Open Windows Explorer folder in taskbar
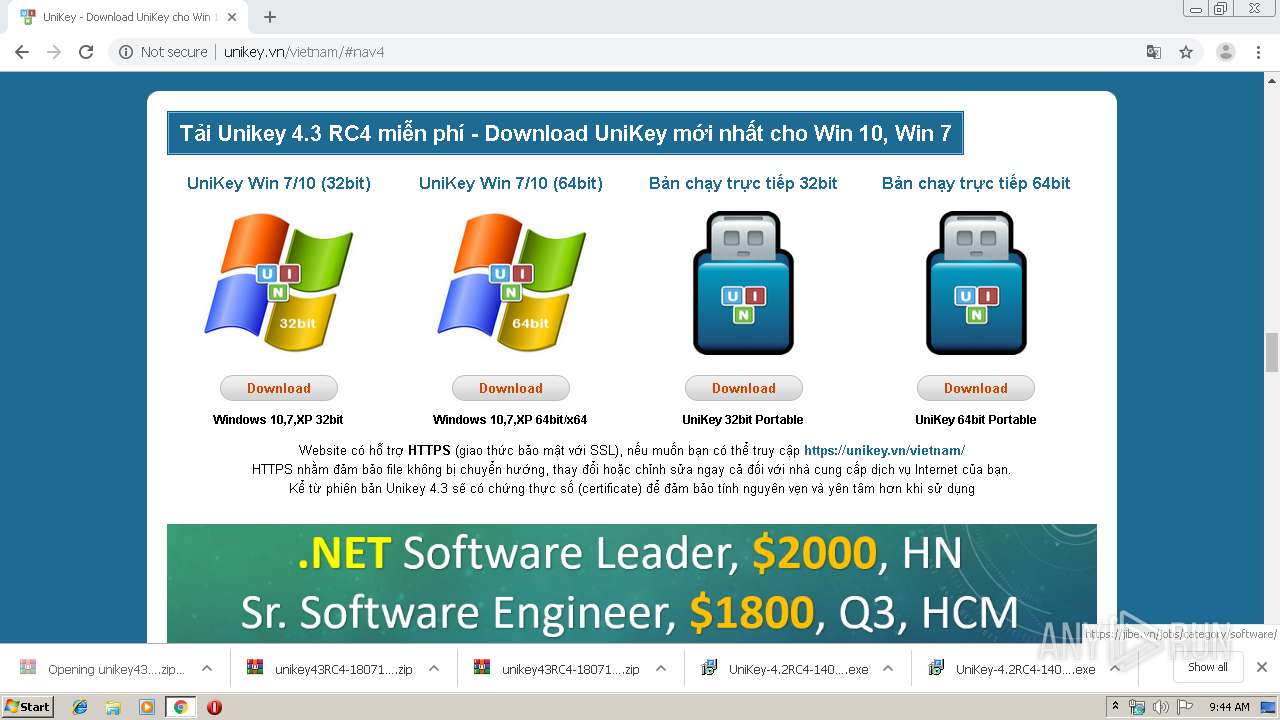 pos(113,707)
